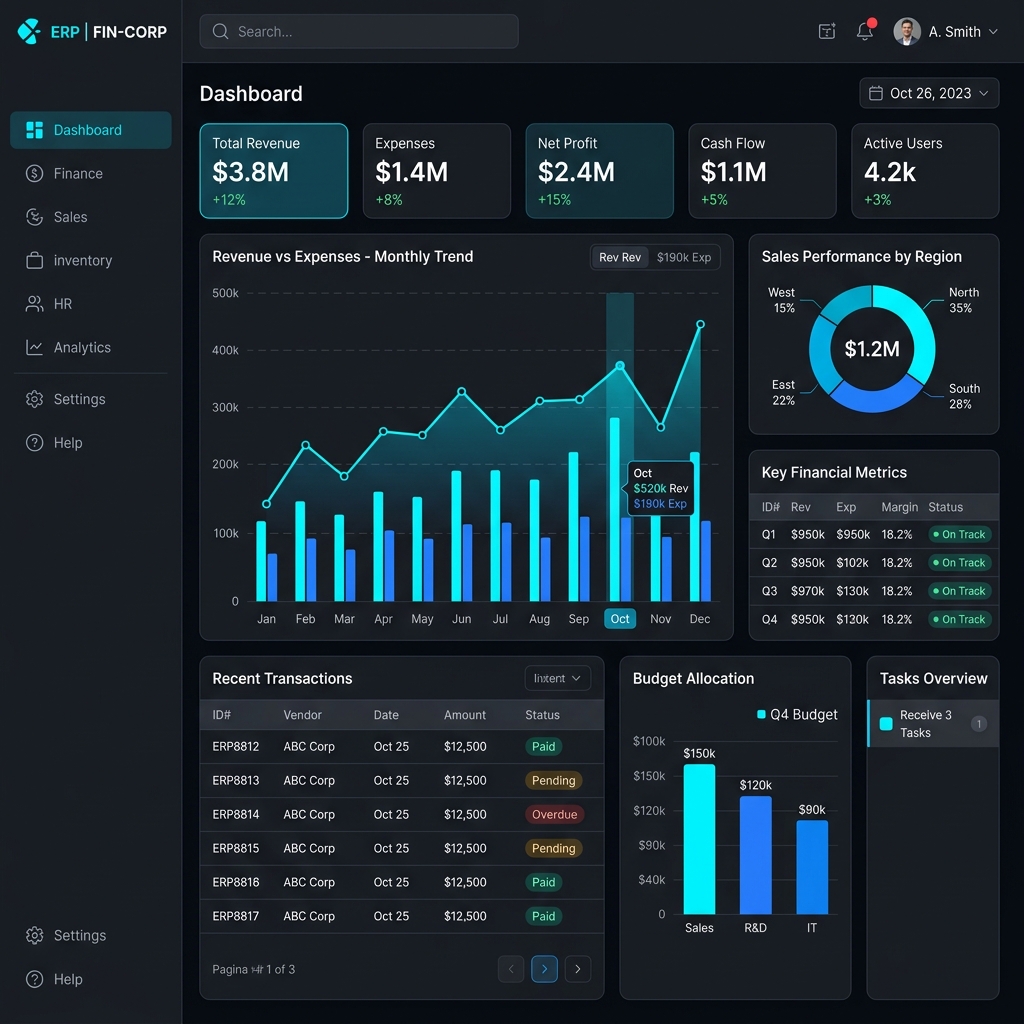The image size is (1024, 1024).
Task: Click the ERP FIN-CORP logo icon
Action: click(29, 31)
